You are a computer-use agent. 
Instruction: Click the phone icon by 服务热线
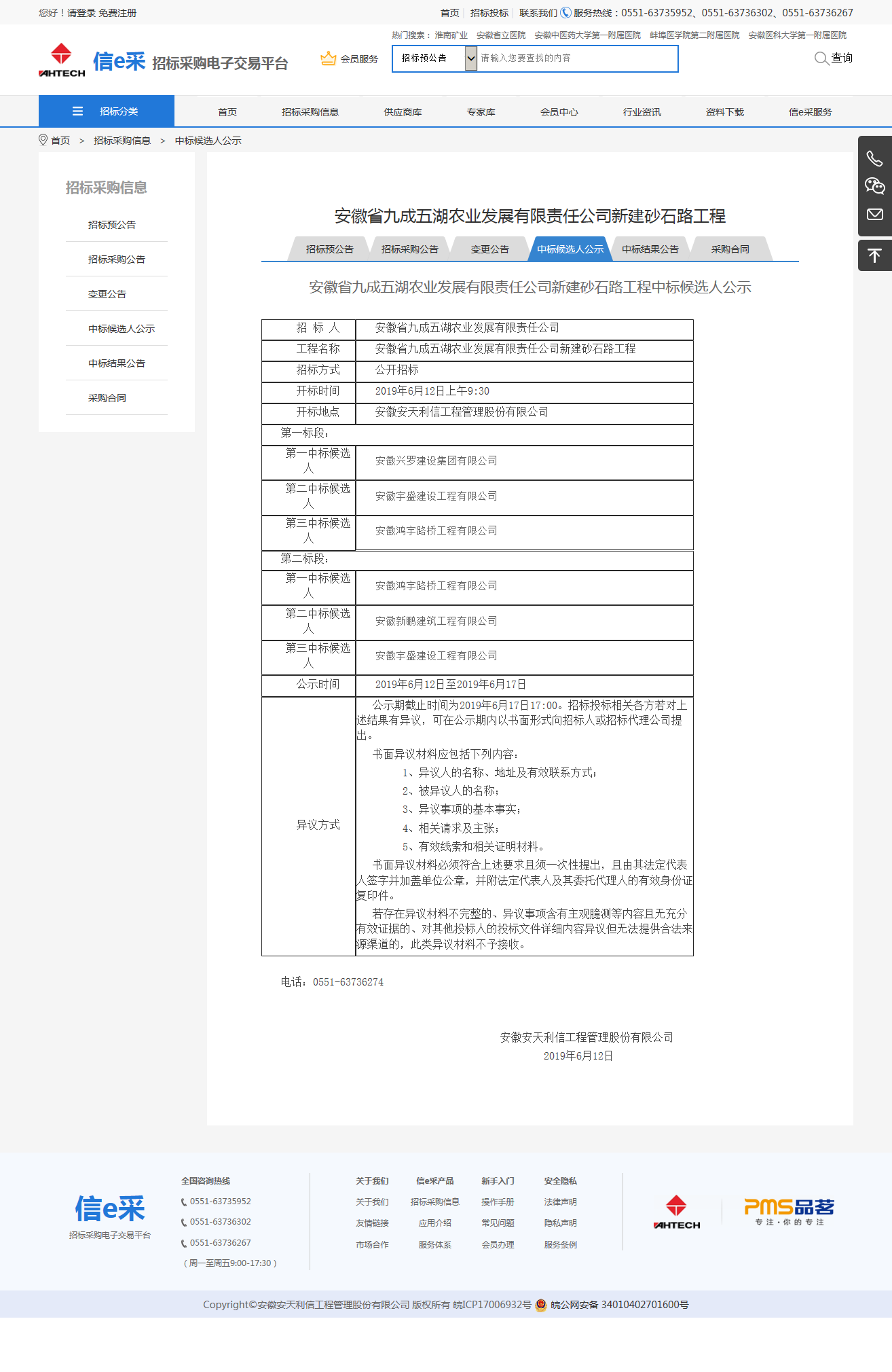565,12
